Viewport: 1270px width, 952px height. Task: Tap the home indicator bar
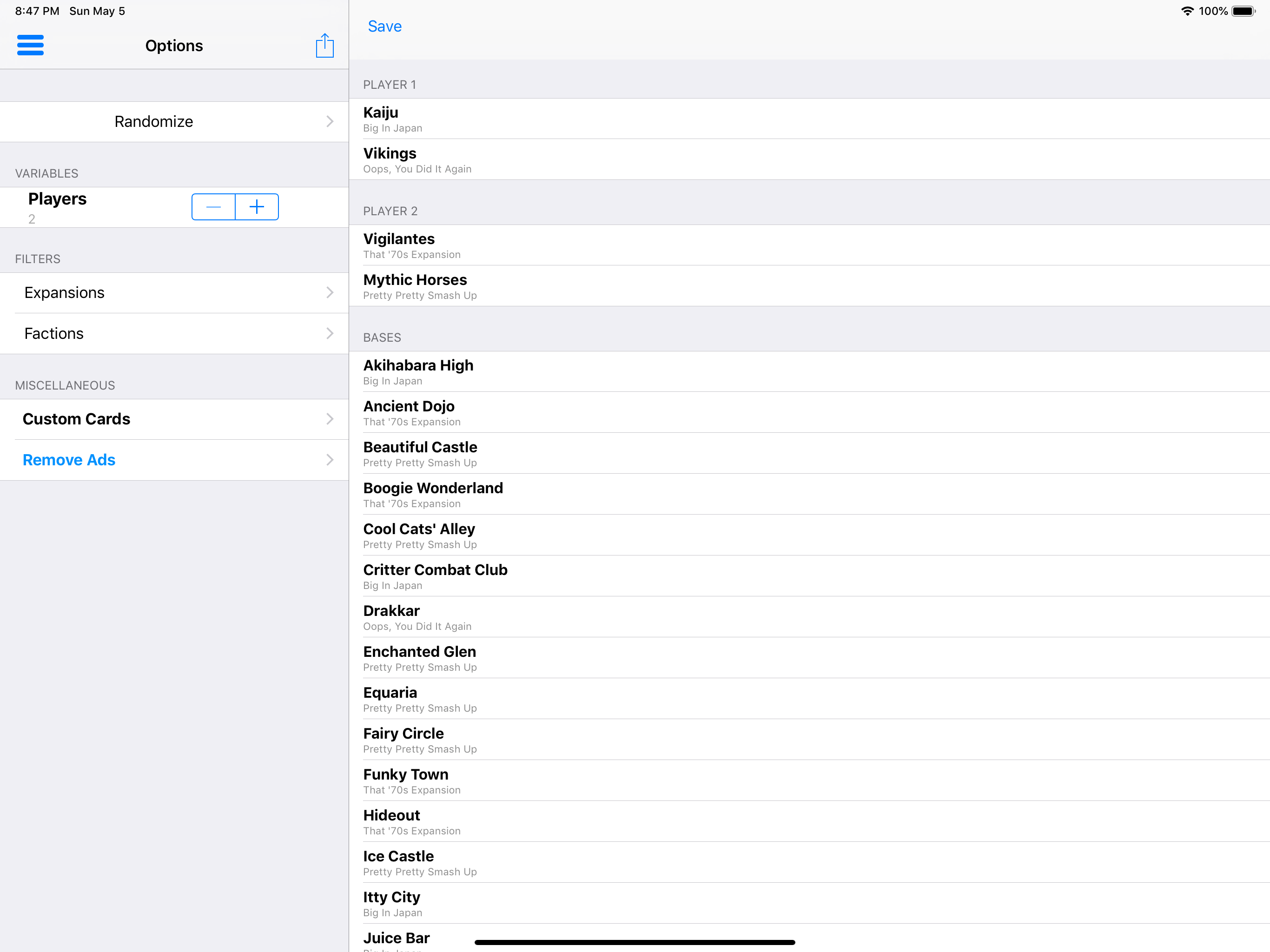pyautogui.click(x=635, y=942)
